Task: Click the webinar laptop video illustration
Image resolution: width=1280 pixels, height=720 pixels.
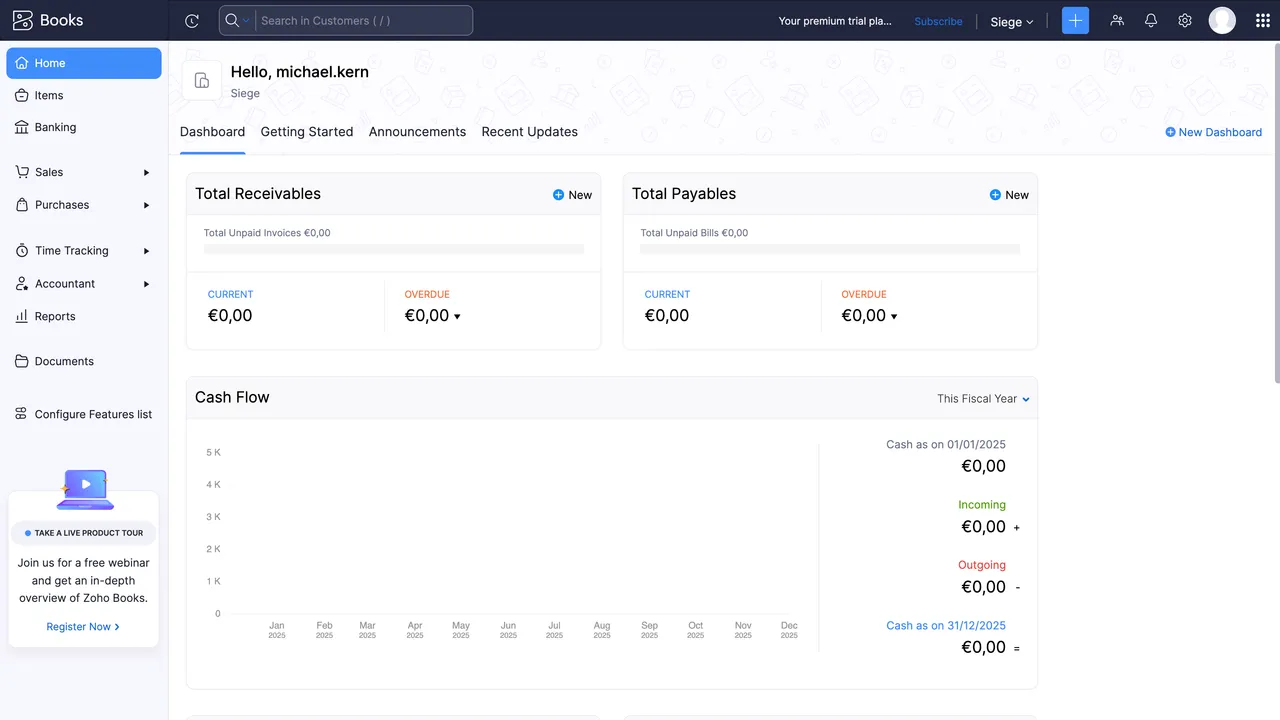Action: [85, 490]
